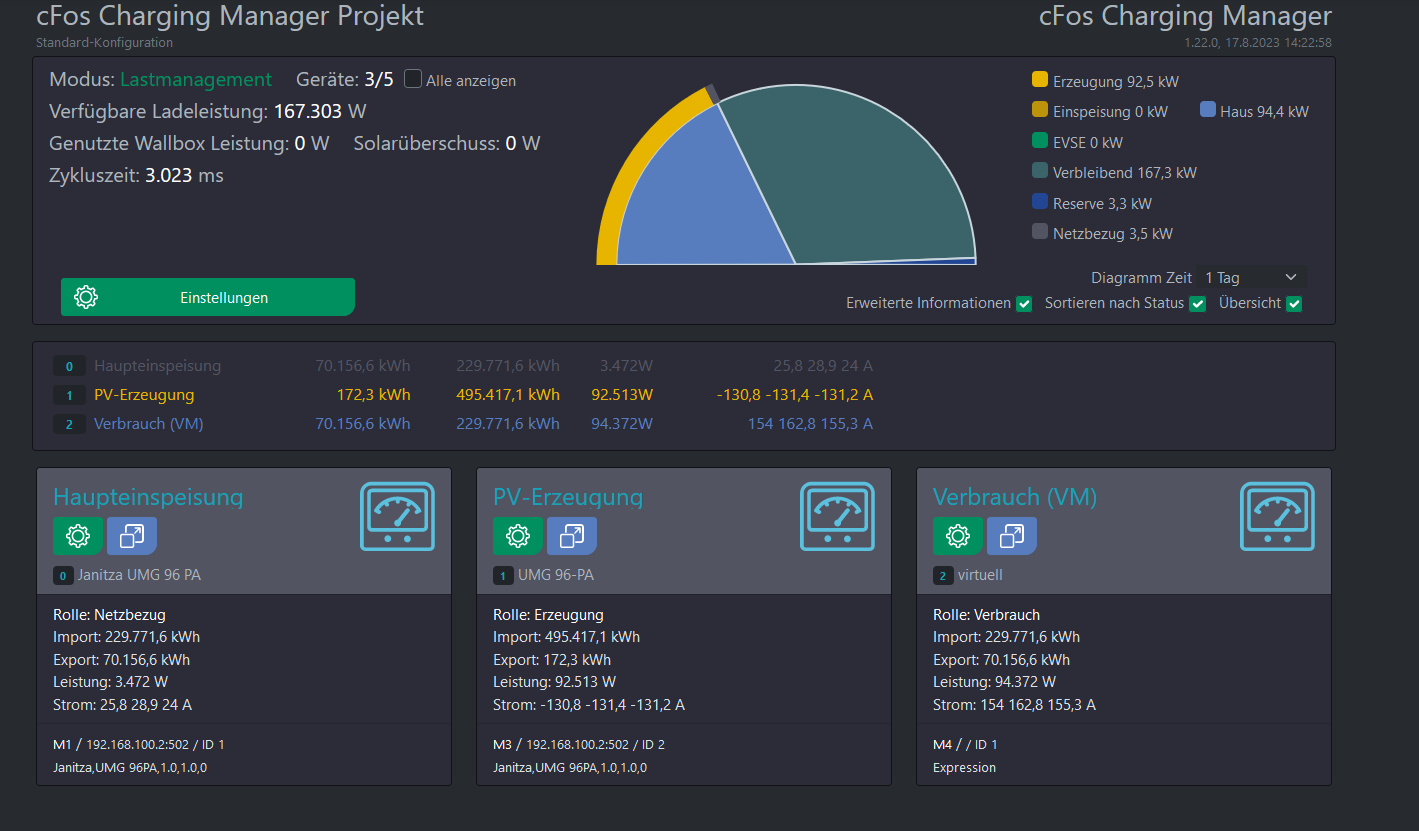This screenshot has width=1419, height=831.
Task: Select the PV-Erzeugung row in summary list
Action: pos(464,396)
